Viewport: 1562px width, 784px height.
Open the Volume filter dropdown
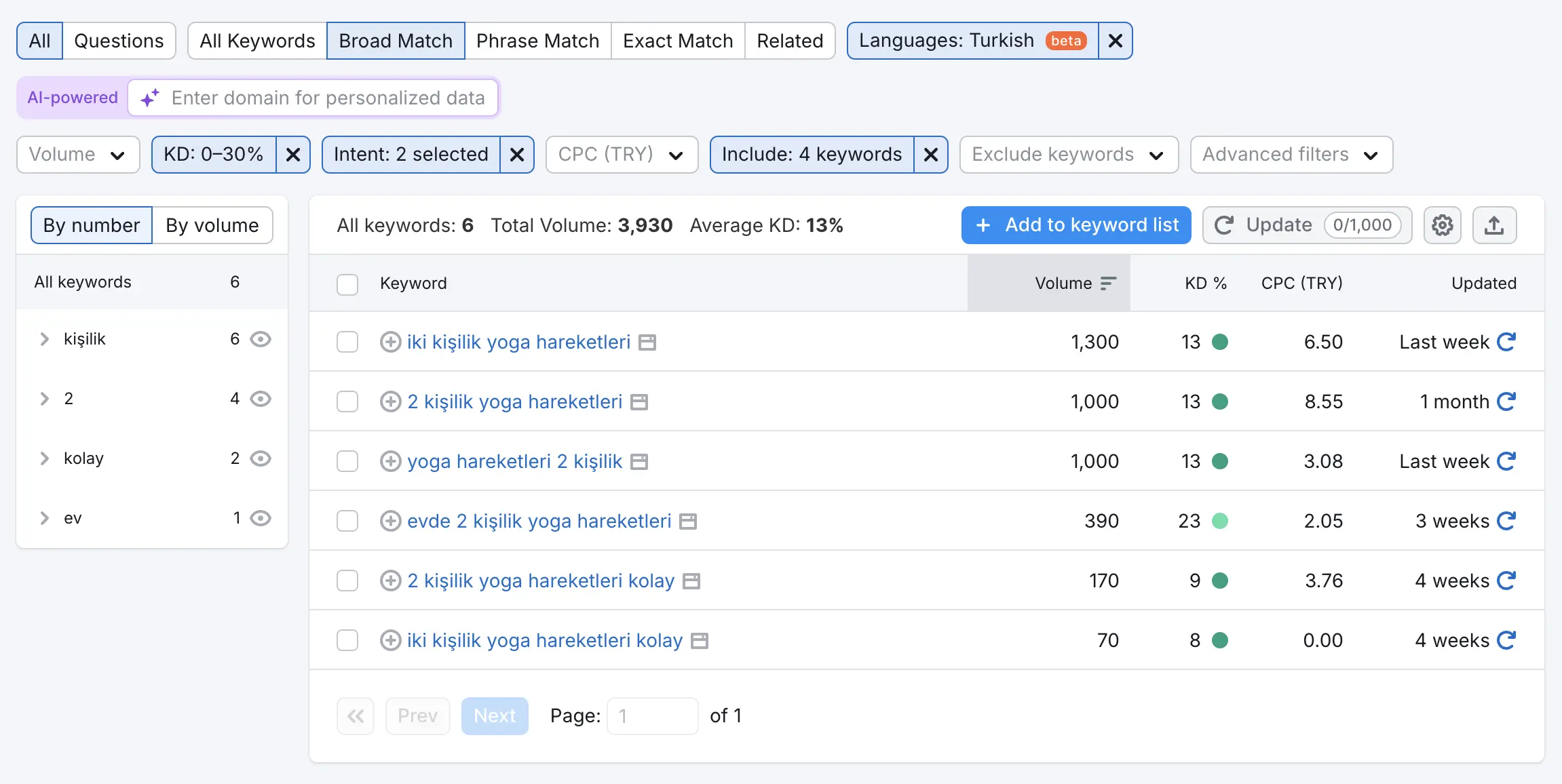point(78,155)
